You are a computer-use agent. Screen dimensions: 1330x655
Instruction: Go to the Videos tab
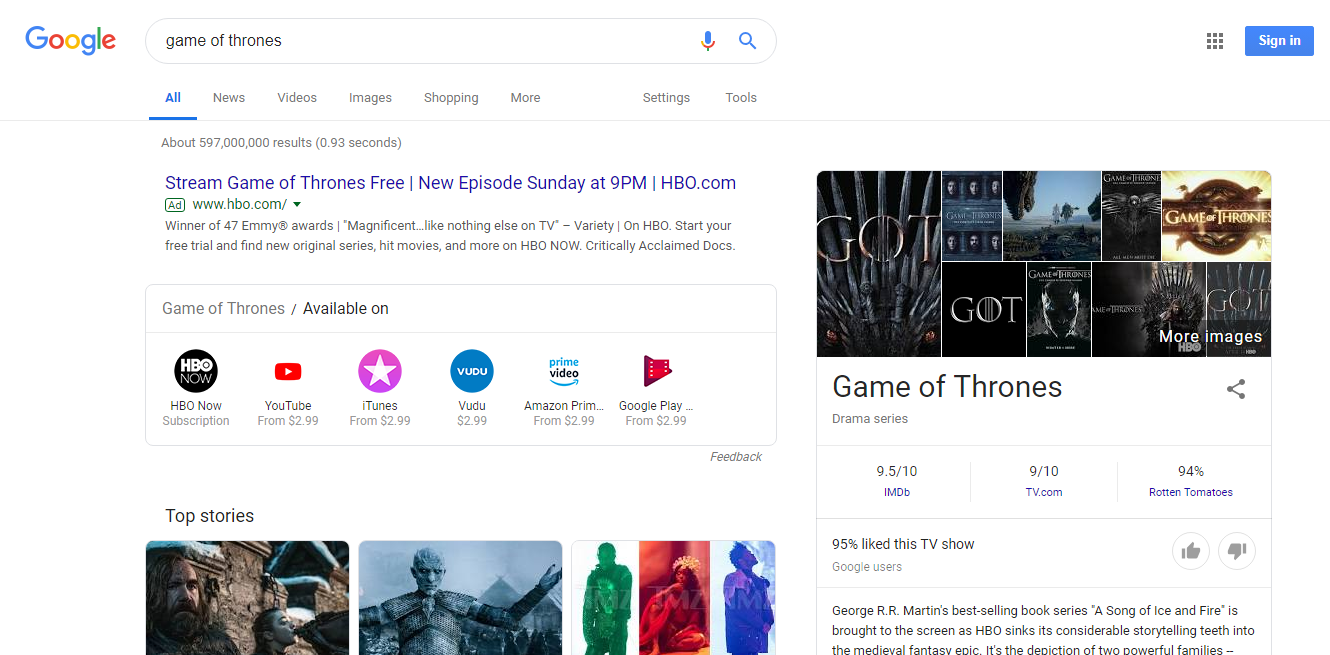pyautogui.click(x=297, y=98)
